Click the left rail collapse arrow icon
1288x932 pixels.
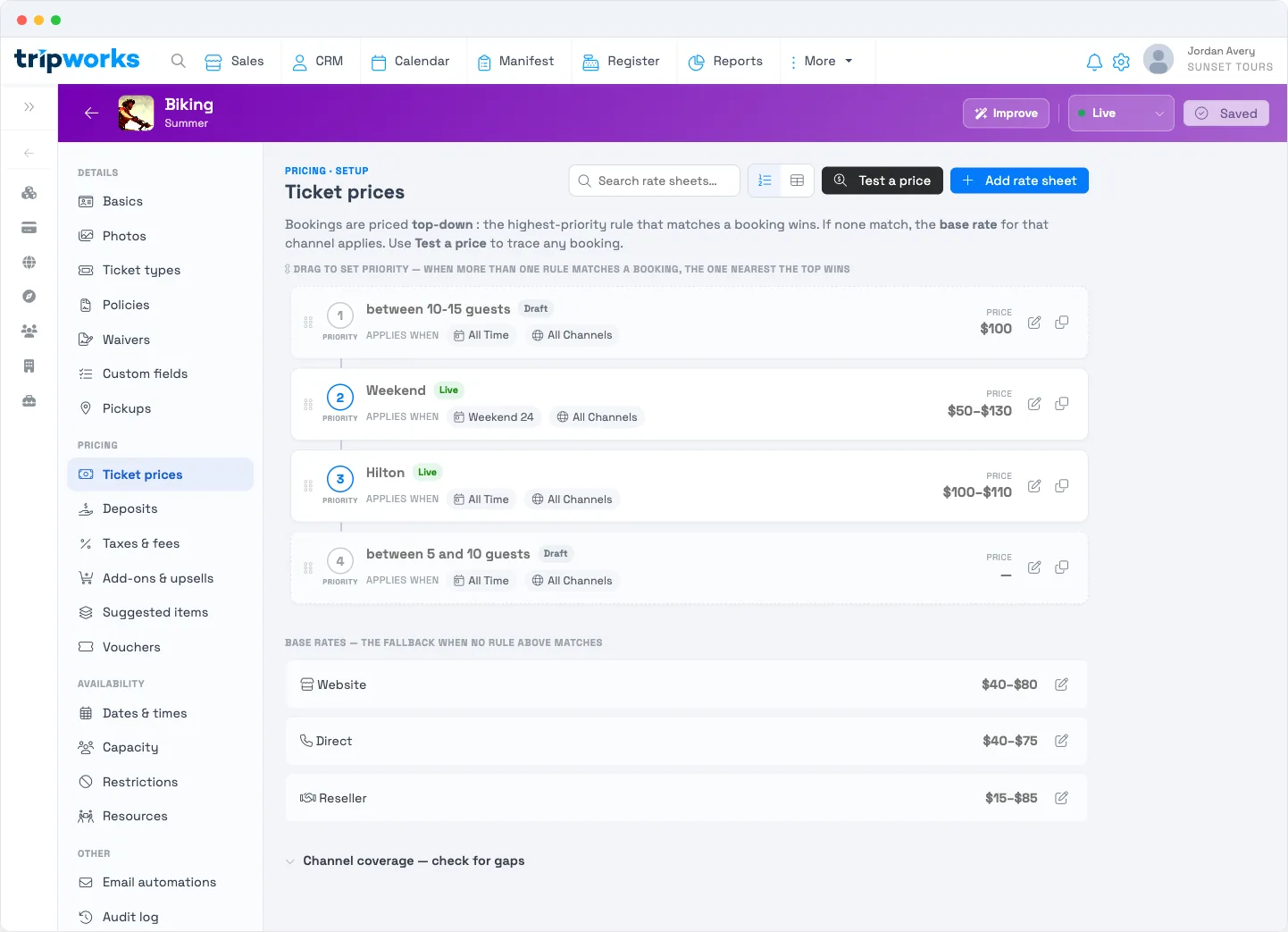(29, 153)
